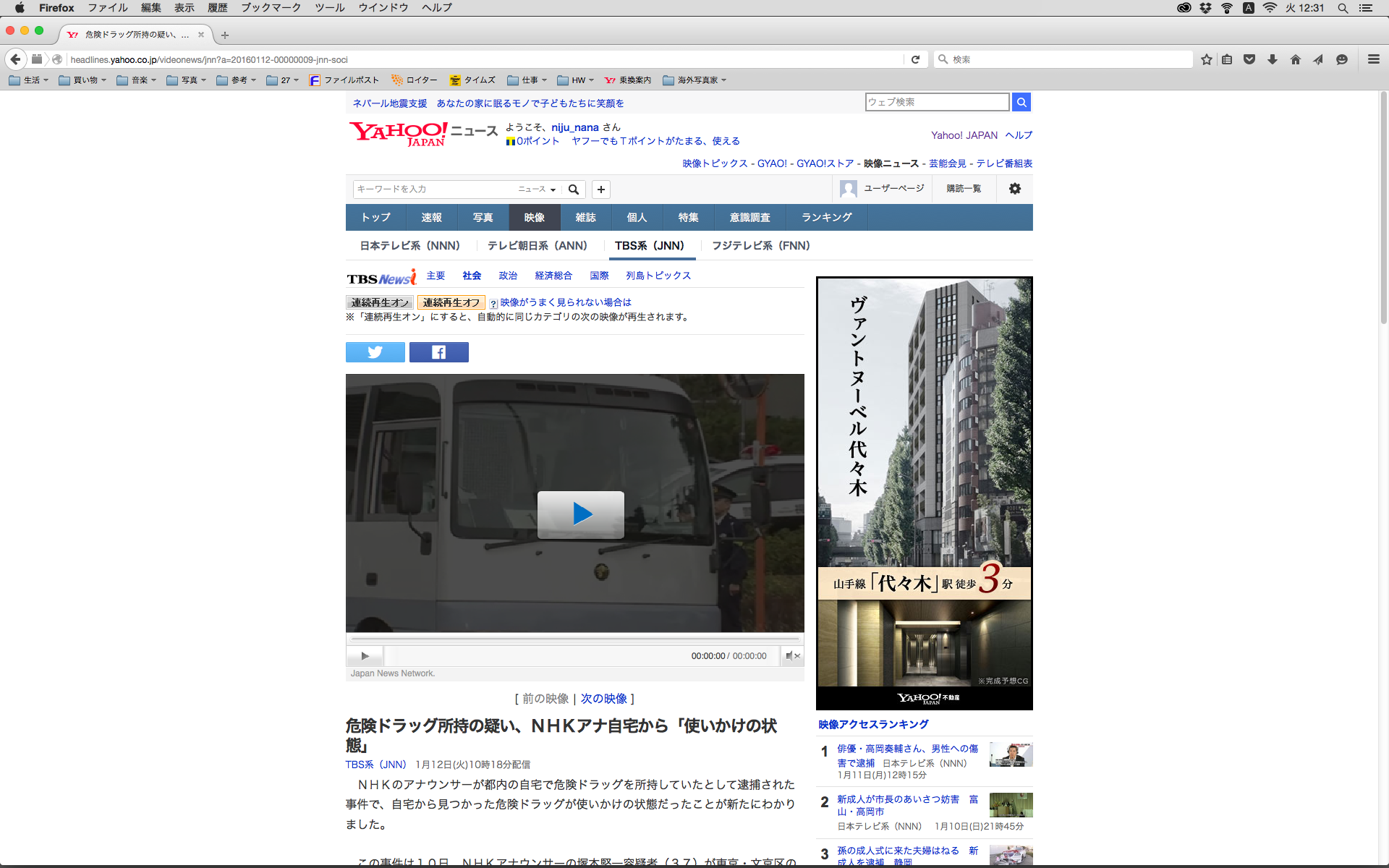Viewport: 1389px width, 868px height.
Task: Switch to 日本テレビ系（NNN） tab
Action: (410, 246)
